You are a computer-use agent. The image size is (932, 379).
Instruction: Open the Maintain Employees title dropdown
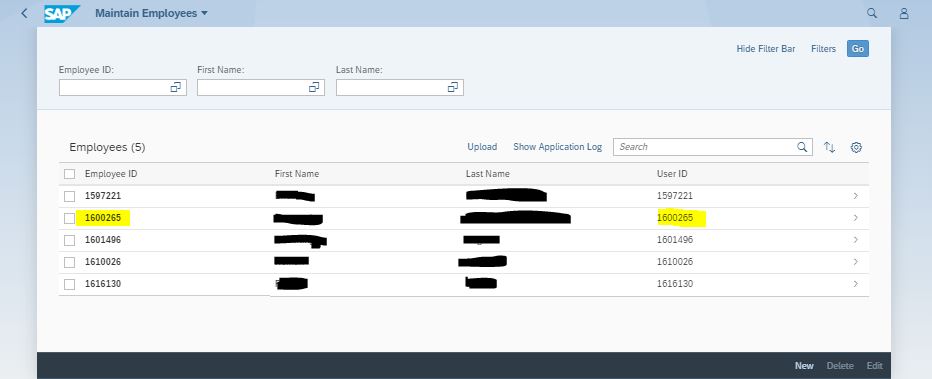152,13
